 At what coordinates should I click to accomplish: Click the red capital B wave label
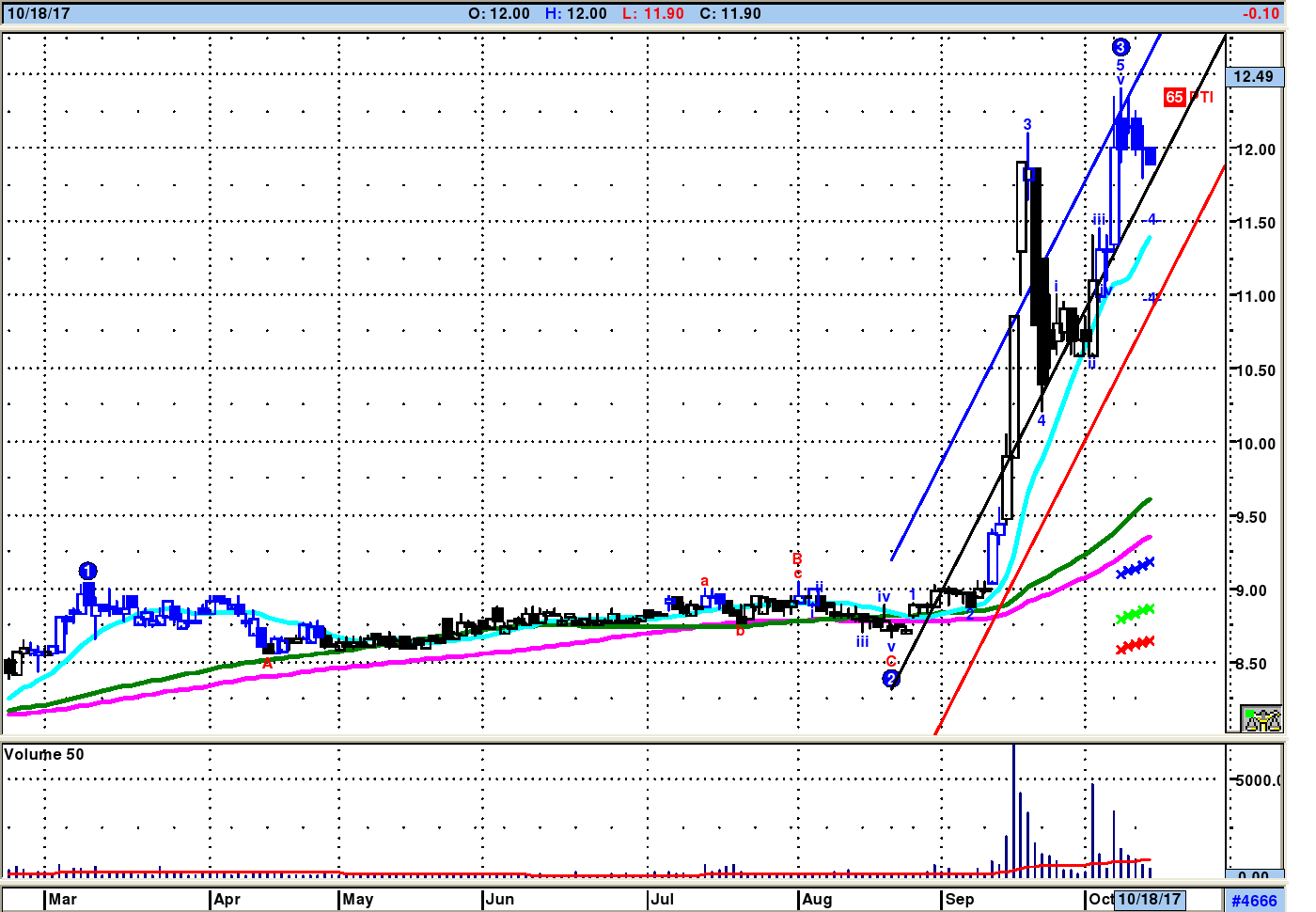(x=796, y=559)
